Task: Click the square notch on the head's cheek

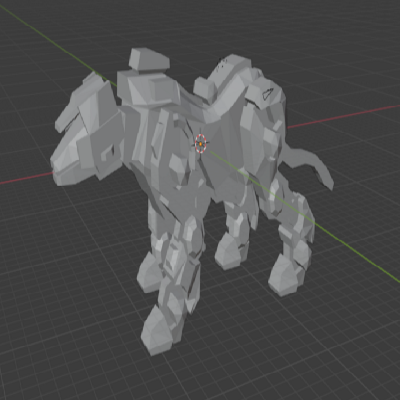Action: [107, 152]
